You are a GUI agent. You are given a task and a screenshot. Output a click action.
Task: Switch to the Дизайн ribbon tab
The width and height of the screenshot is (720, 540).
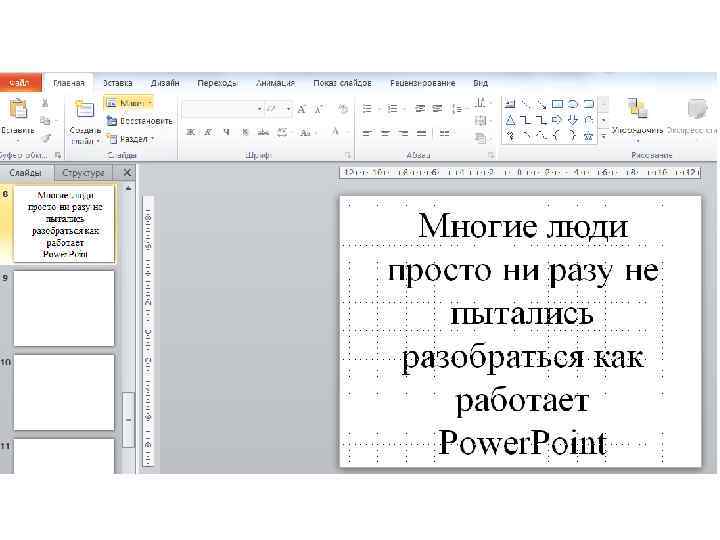(165, 83)
